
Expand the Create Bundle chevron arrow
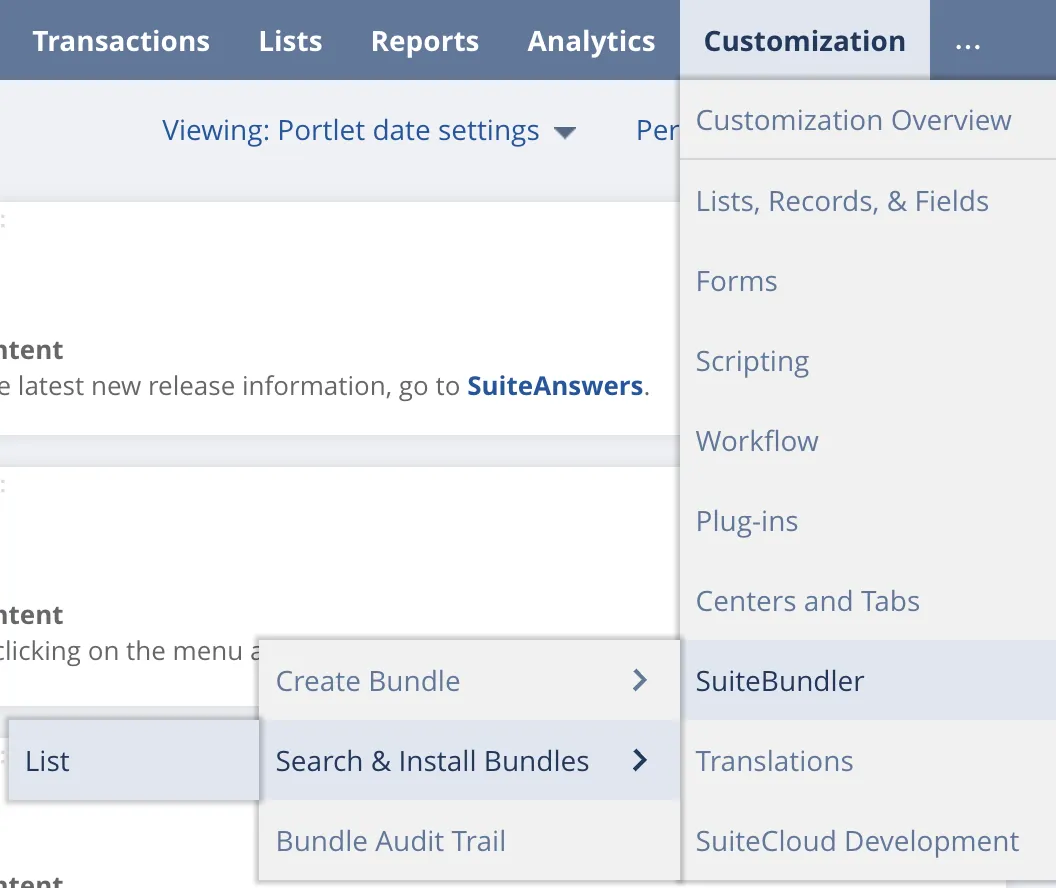coord(640,681)
